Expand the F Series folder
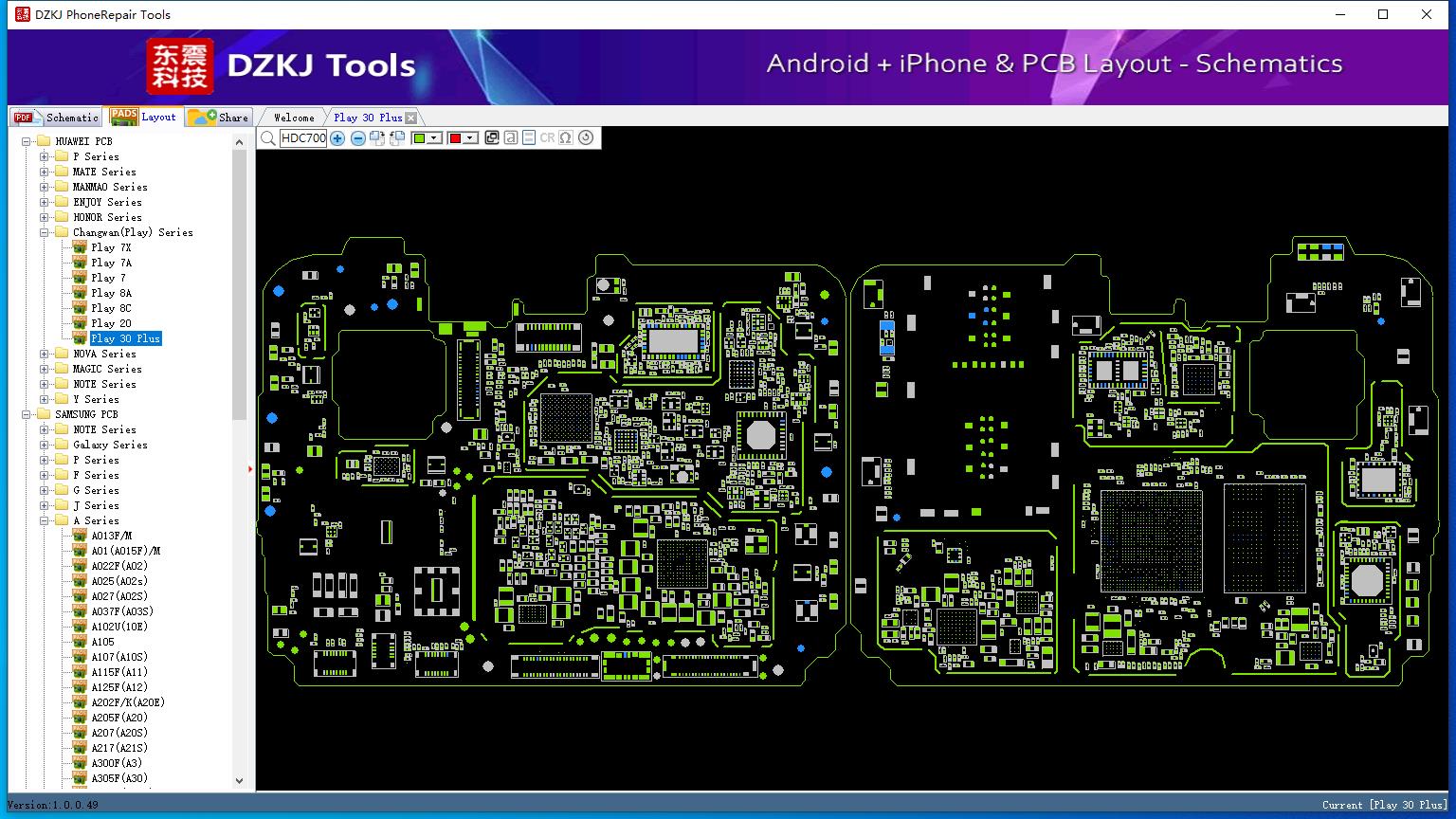 [45, 475]
